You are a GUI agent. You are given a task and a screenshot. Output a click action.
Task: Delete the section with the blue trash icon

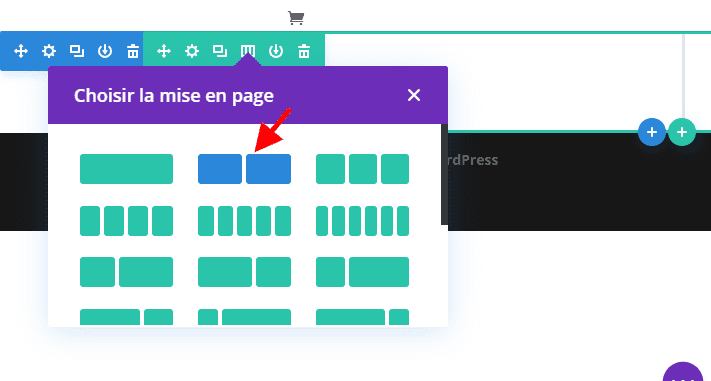[133, 51]
